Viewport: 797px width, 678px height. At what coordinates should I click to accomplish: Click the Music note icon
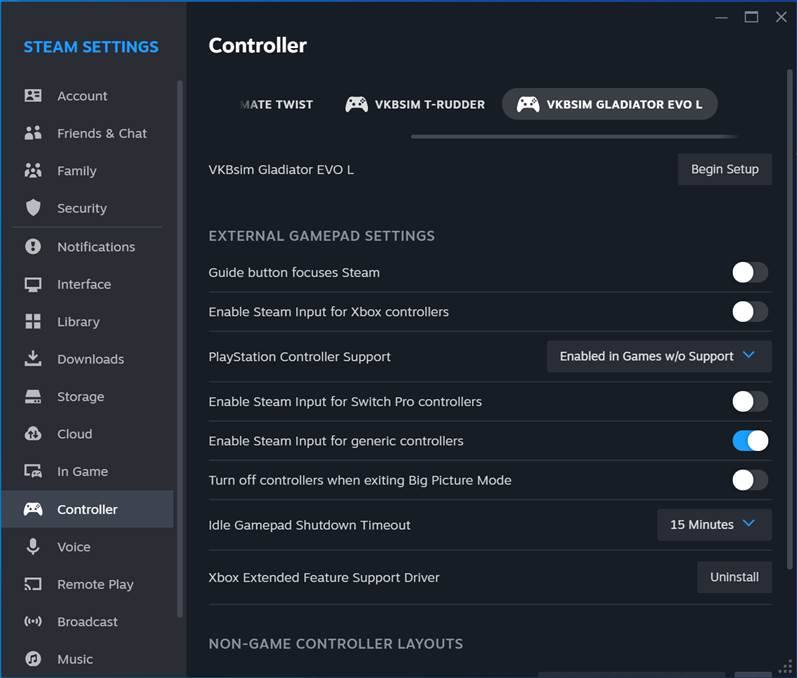click(x=33, y=659)
